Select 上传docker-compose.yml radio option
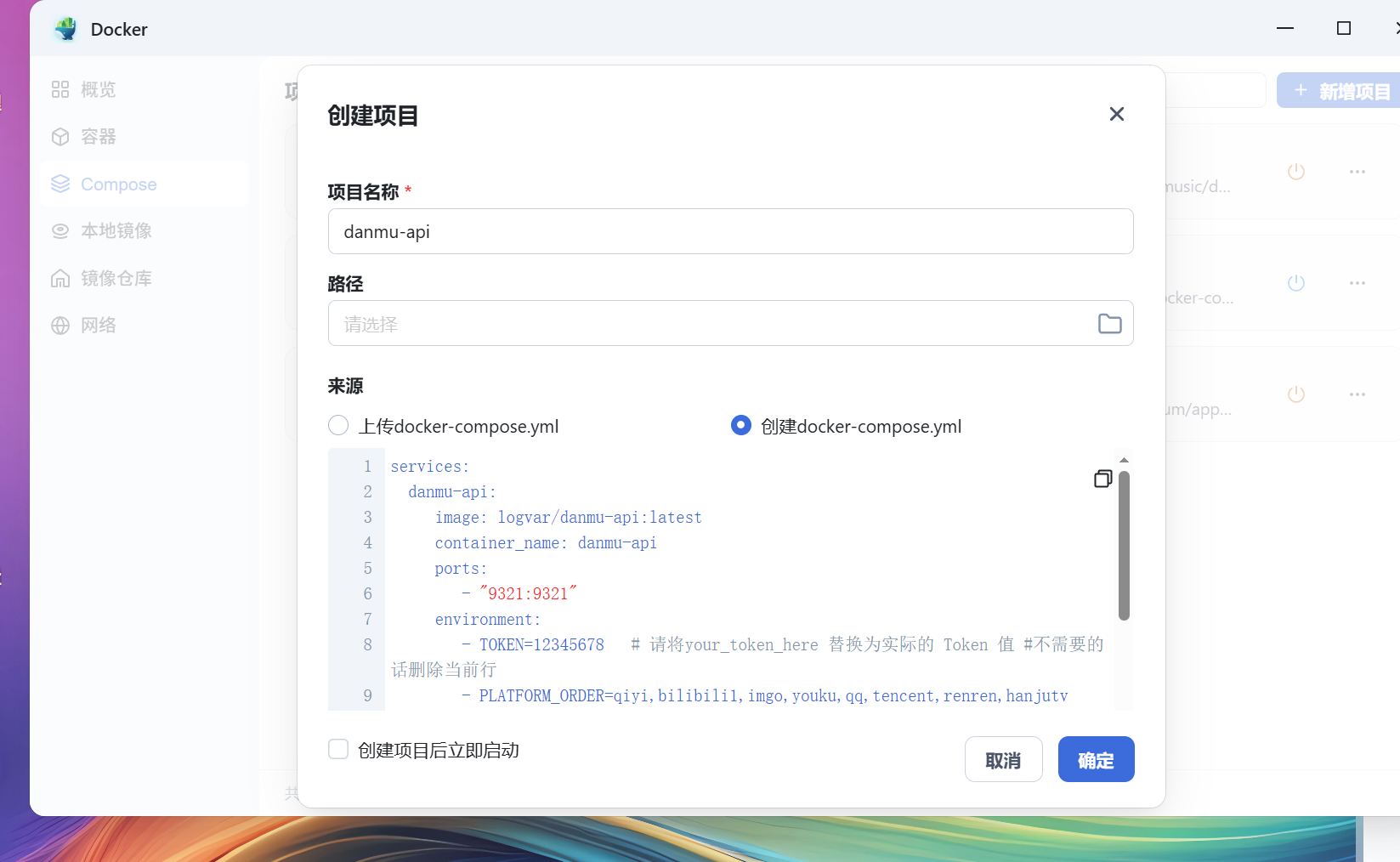The height and width of the screenshot is (862, 1400). (x=337, y=425)
